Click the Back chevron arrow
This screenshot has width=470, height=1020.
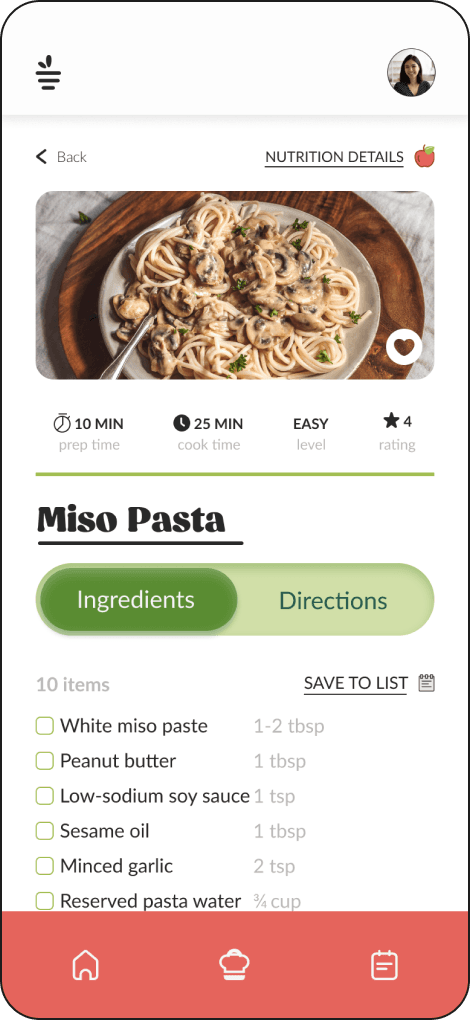(42, 157)
